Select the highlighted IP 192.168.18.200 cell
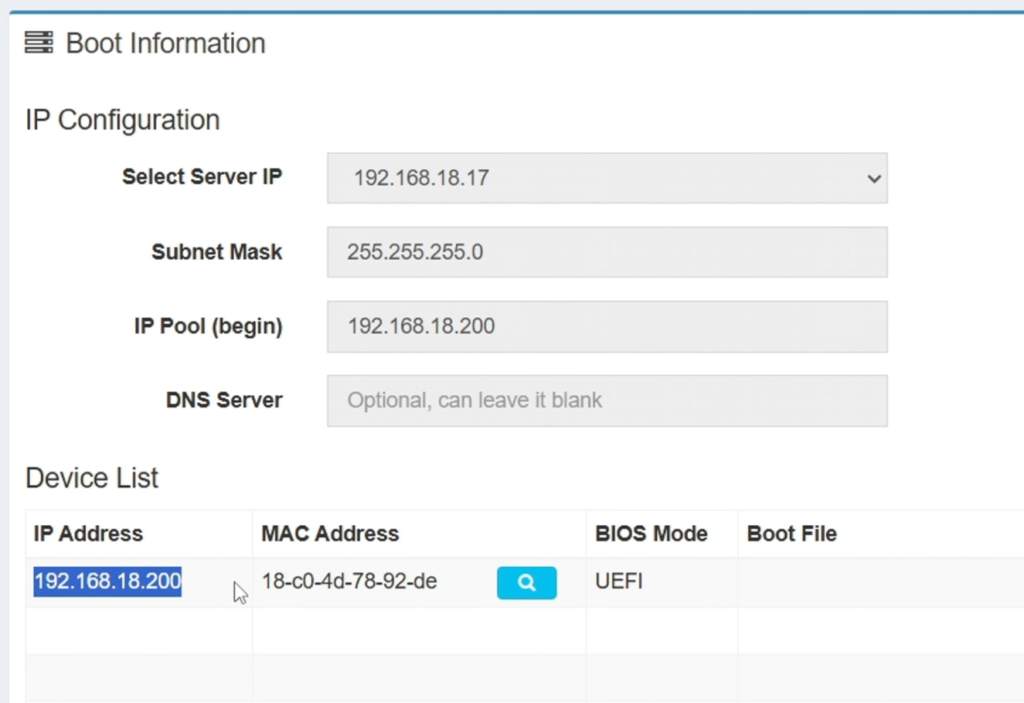1024x703 pixels. [106, 581]
